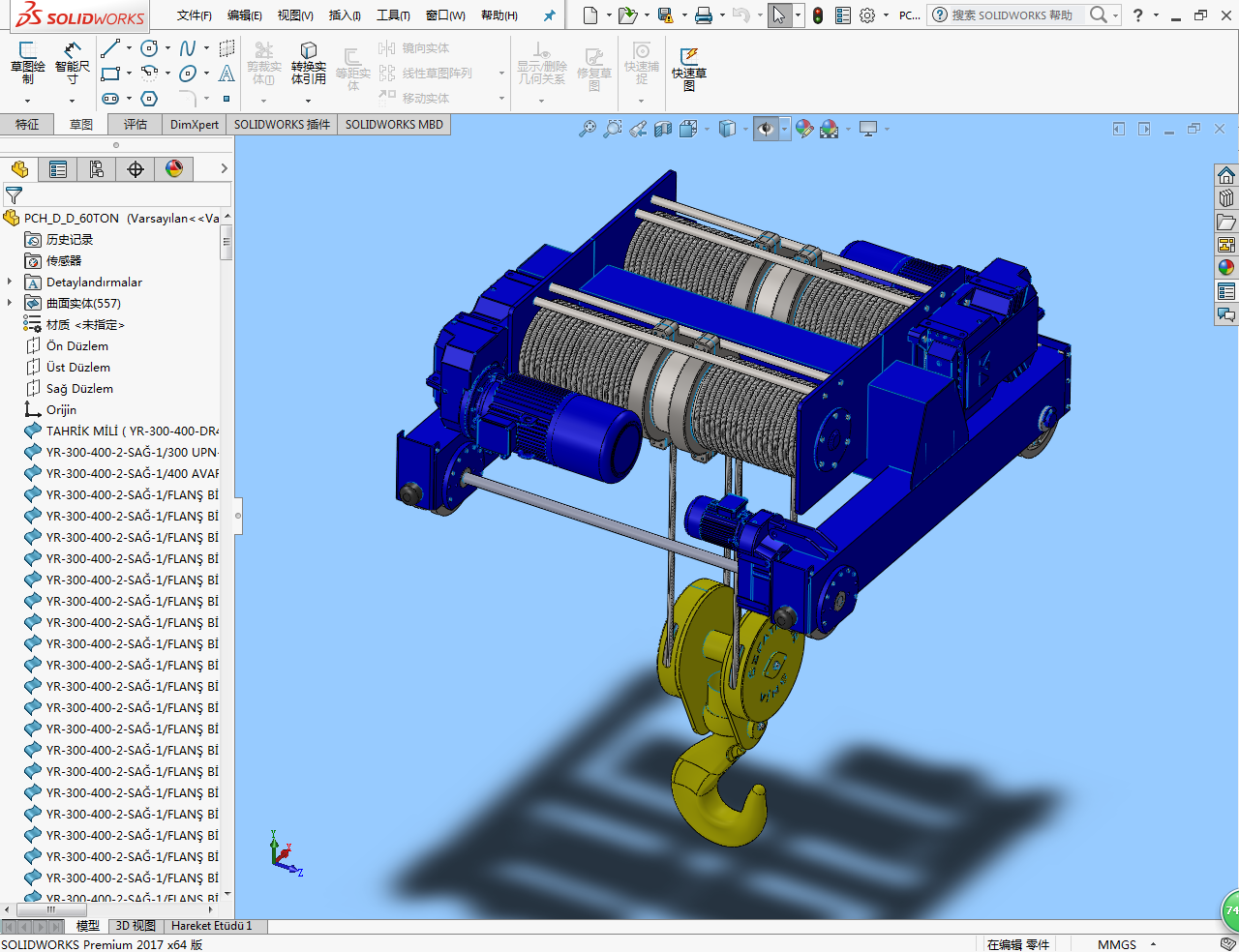The image size is (1239, 952).
Task: Click the MMGS unit system status
Action: [1117, 944]
